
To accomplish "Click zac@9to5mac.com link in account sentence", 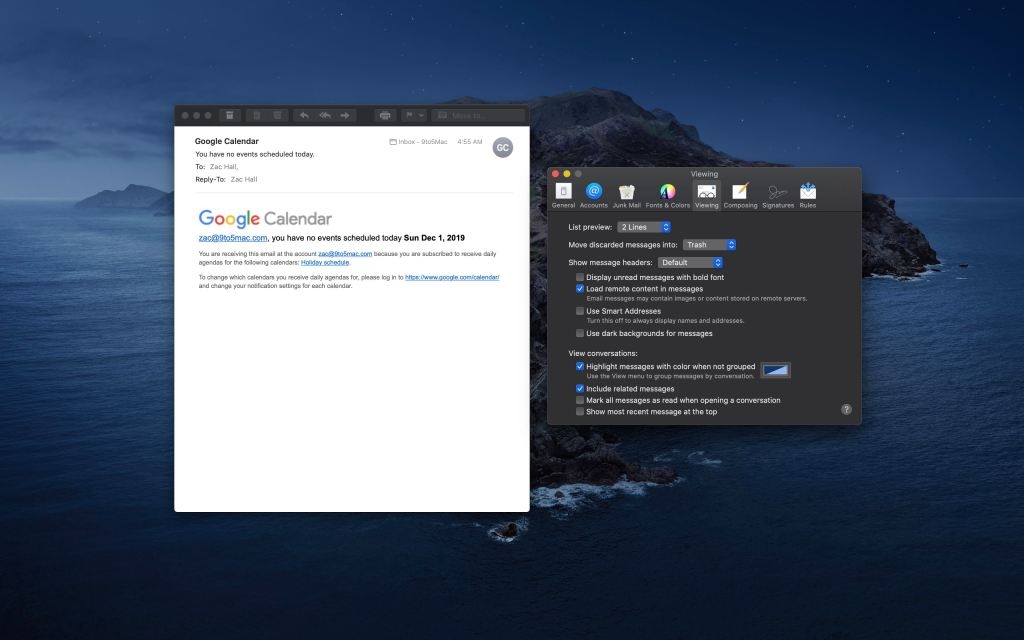I will 345,253.
